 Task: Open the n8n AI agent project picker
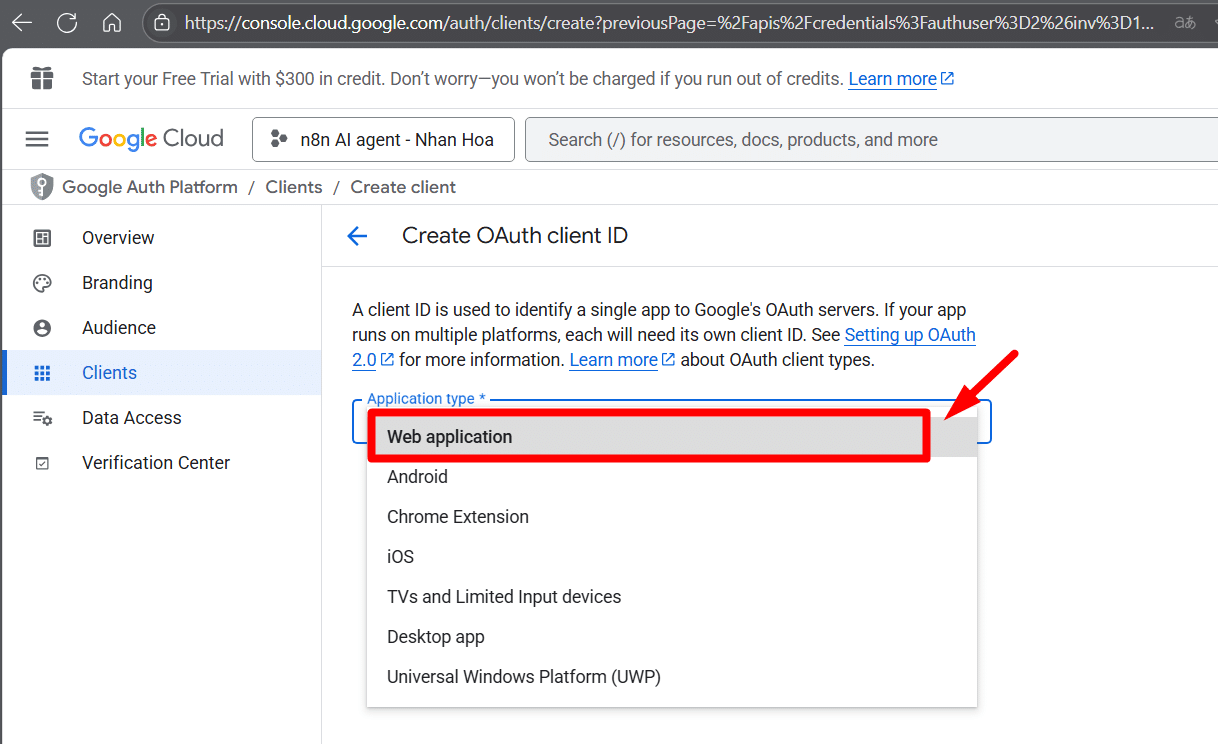coord(383,139)
